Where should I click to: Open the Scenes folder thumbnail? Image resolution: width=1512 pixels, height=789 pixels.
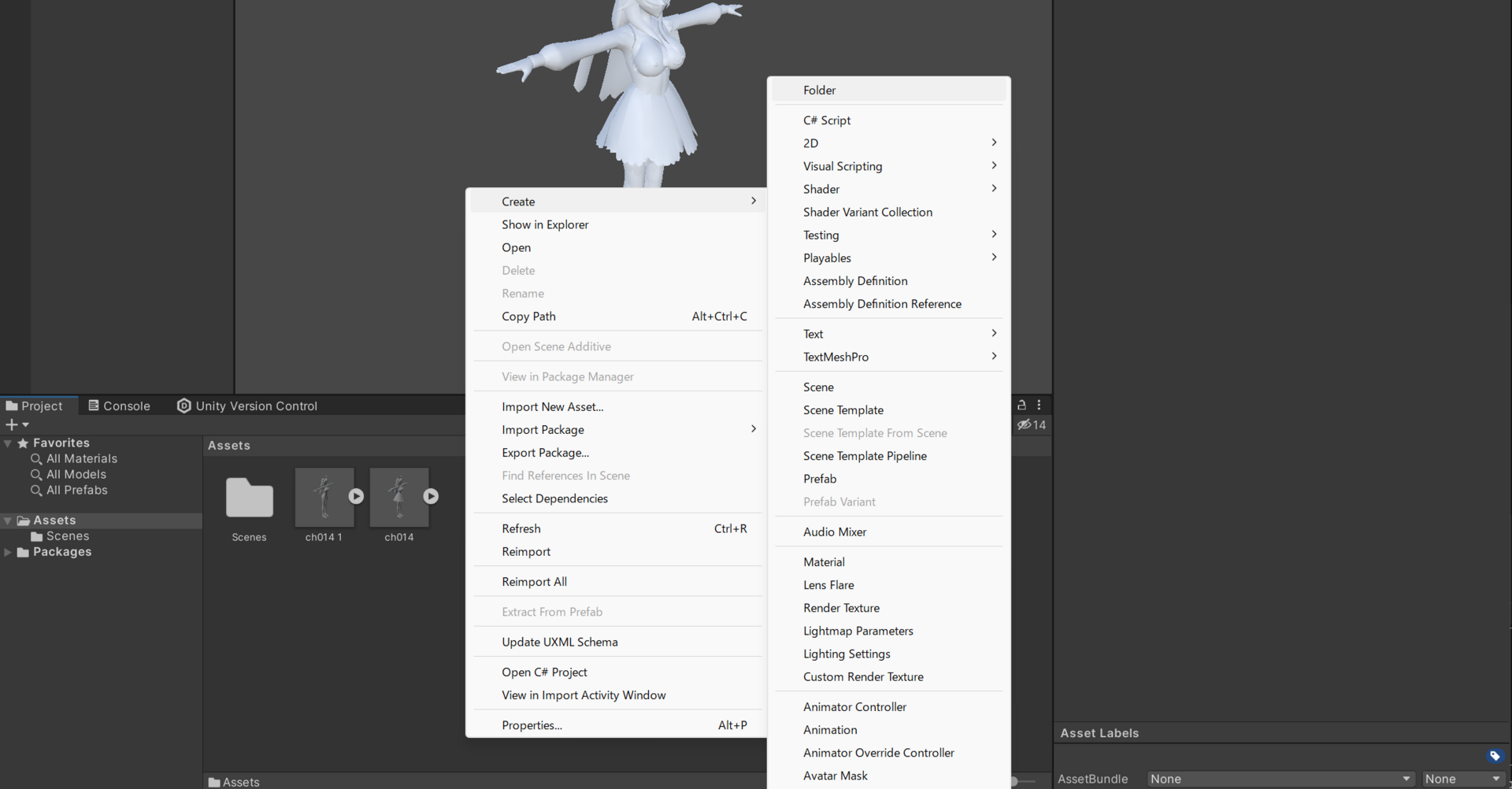point(249,498)
